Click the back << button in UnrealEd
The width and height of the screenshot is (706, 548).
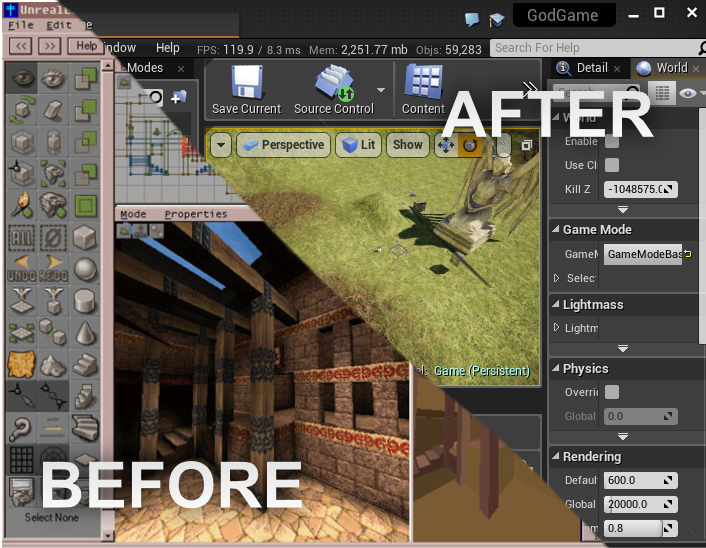pyautogui.click(x=21, y=46)
